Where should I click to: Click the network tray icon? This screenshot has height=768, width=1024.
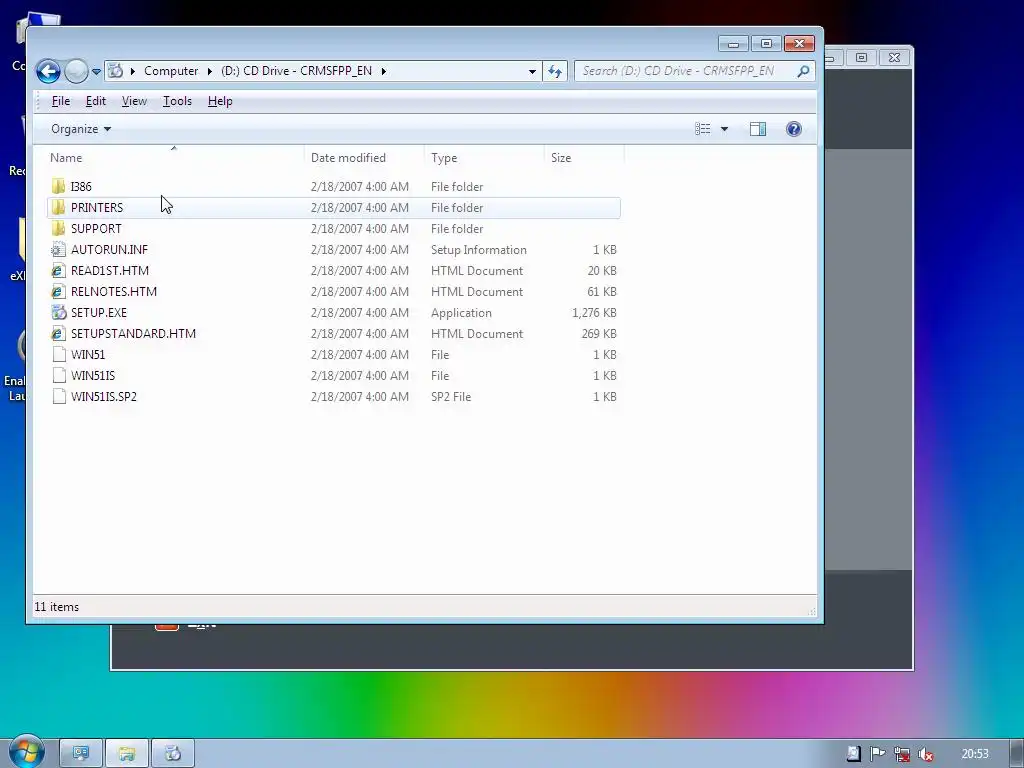point(902,754)
